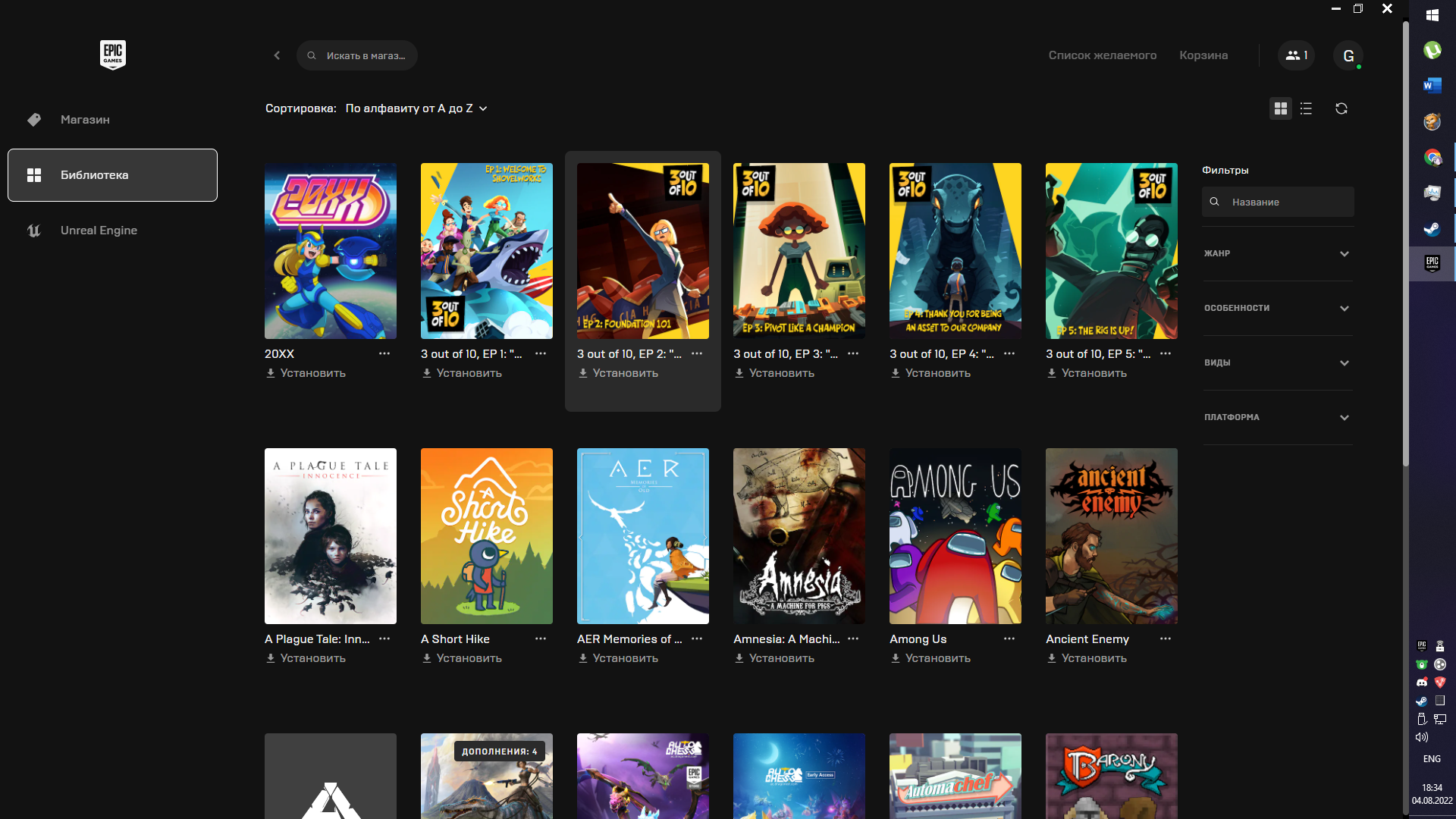1456x819 pixels.
Task: Open the Магазин section
Action: point(112,120)
